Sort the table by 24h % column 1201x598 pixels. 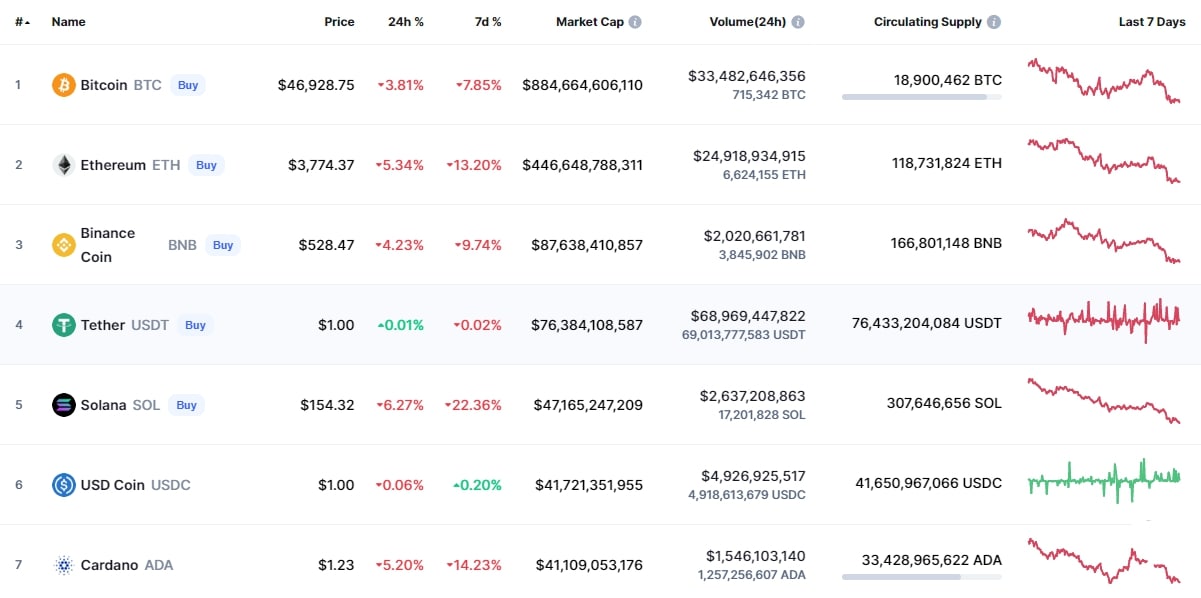406,21
